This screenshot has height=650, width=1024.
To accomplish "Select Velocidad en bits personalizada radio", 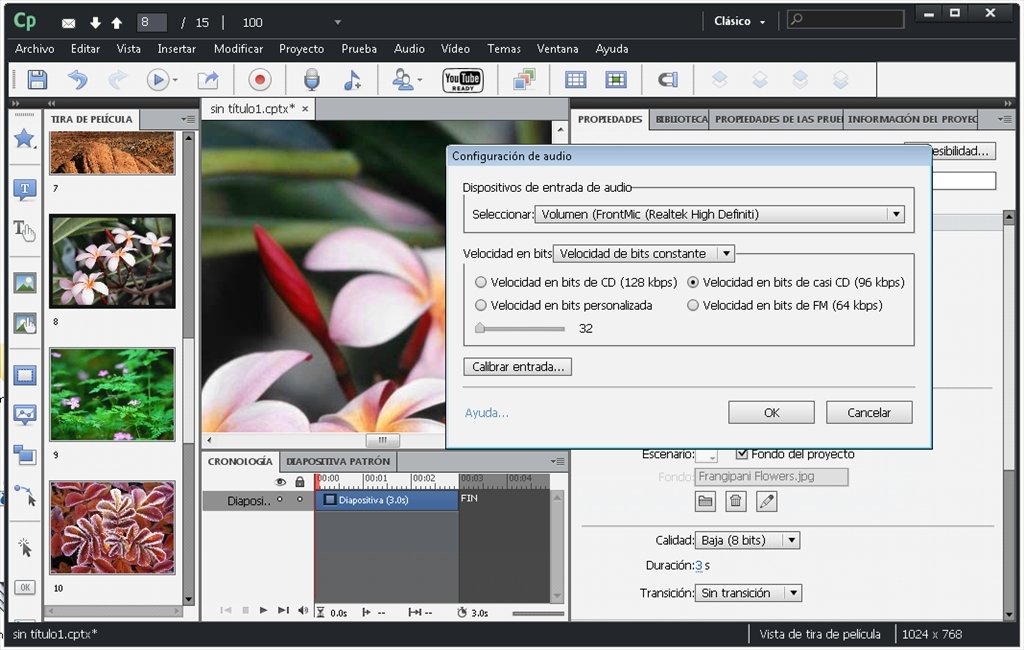I will pyautogui.click(x=481, y=305).
